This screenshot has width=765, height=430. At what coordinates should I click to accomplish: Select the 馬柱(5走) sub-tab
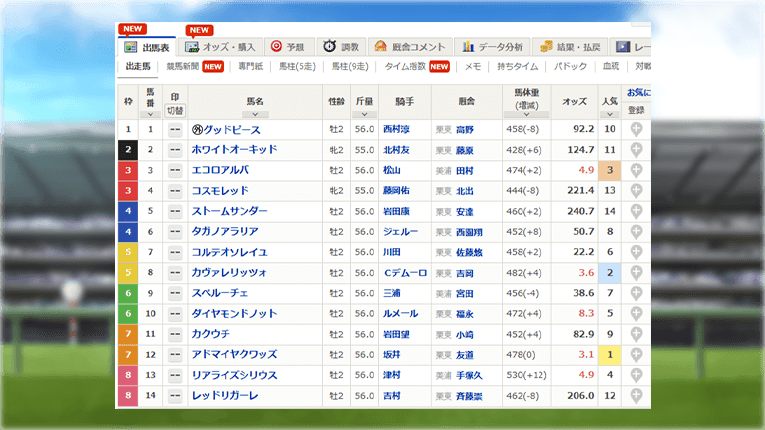click(297, 66)
